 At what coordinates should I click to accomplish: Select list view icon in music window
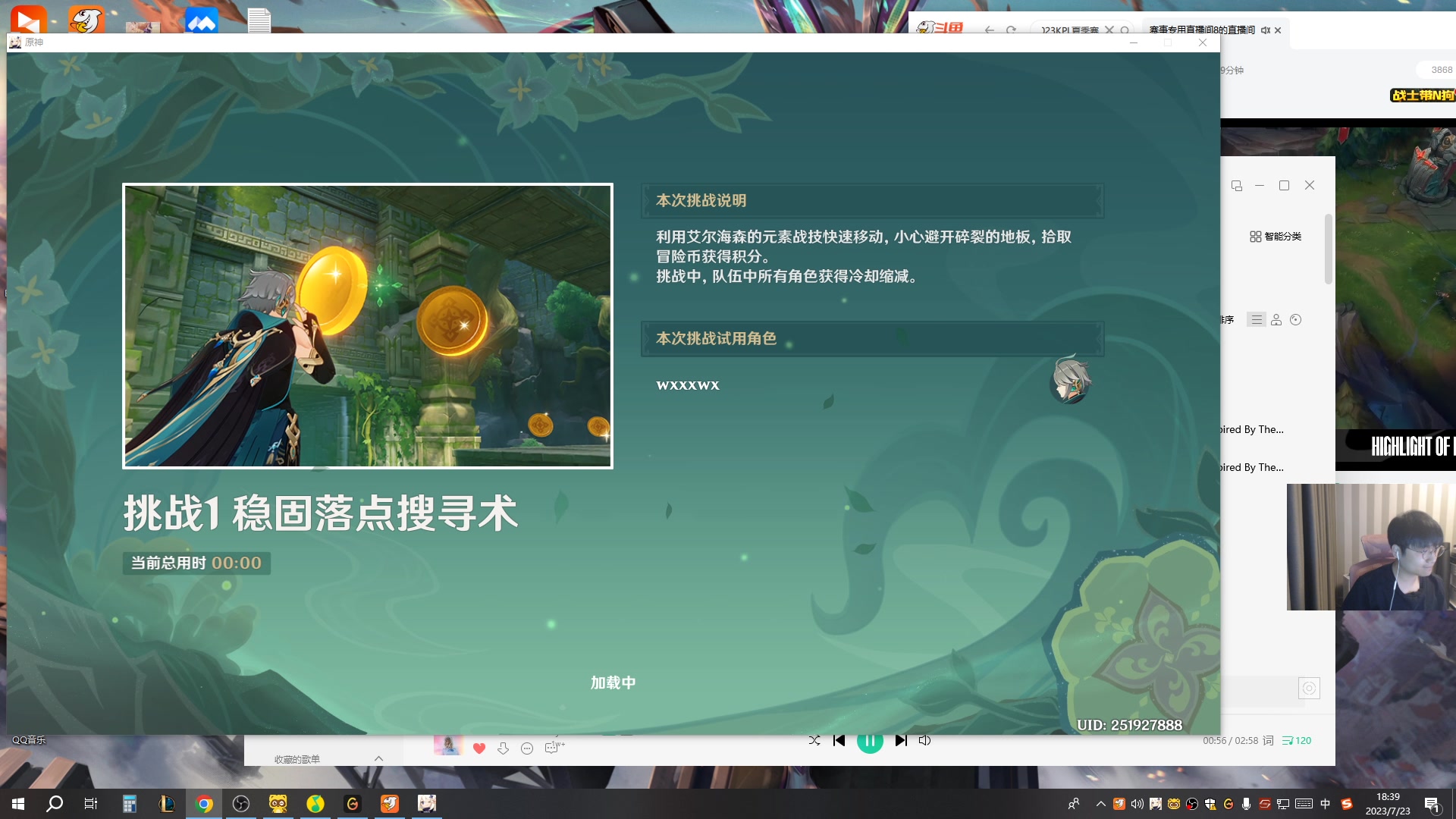pos(1257,320)
